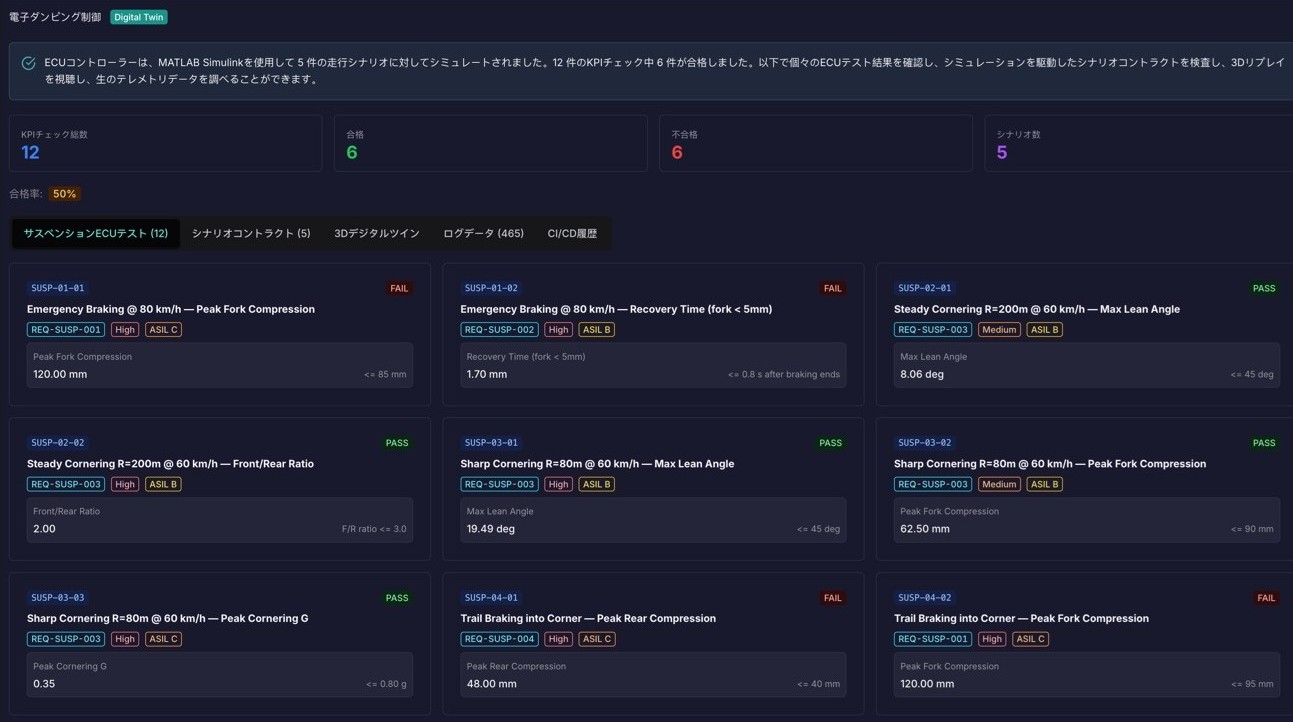1293x722 pixels.
Task: Open REQ-SUSP-001 tag in the SUSP-04-02 card
Action: [x=932, y=640]
